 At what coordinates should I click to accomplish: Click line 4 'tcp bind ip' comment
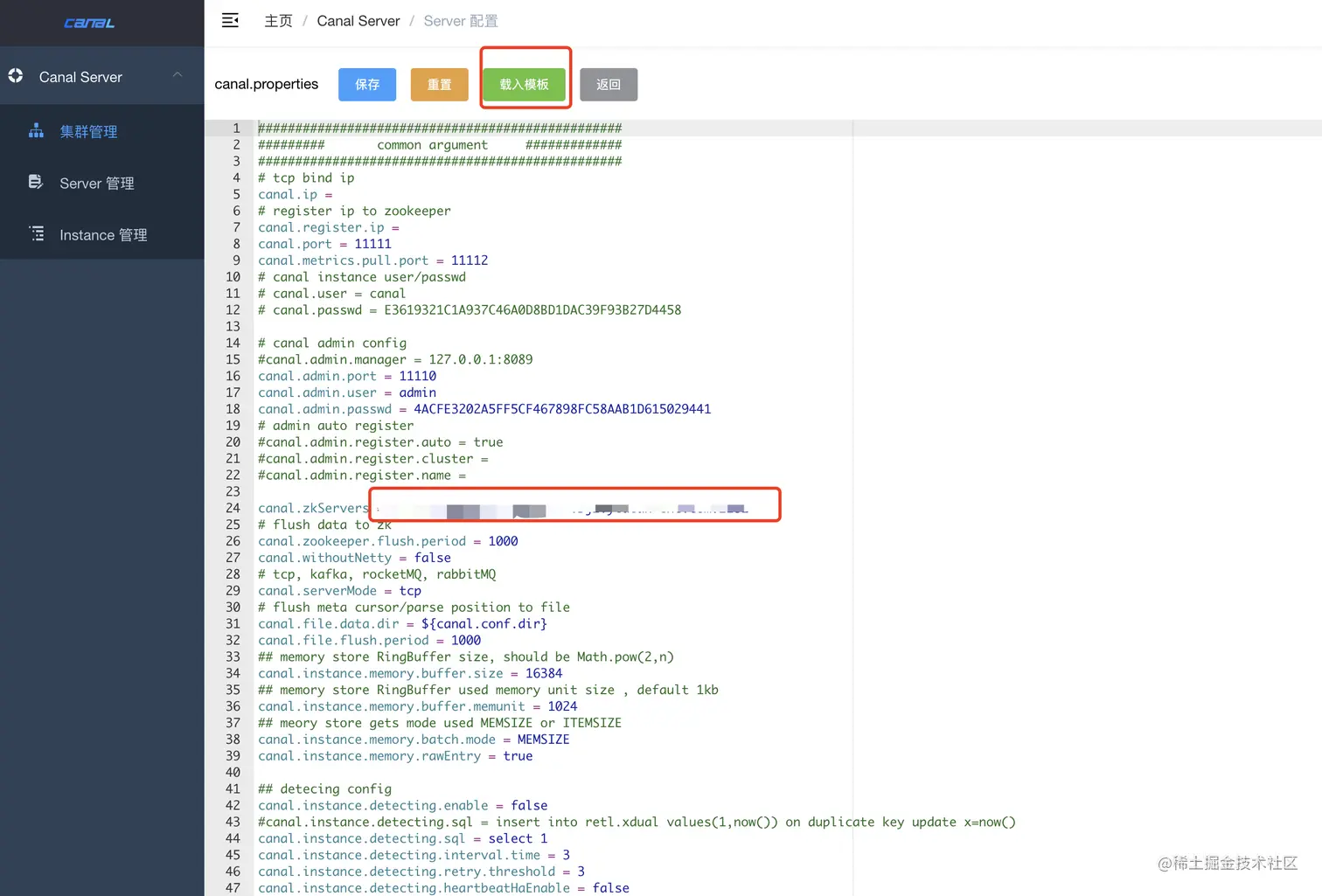click(x=306, y=178)
